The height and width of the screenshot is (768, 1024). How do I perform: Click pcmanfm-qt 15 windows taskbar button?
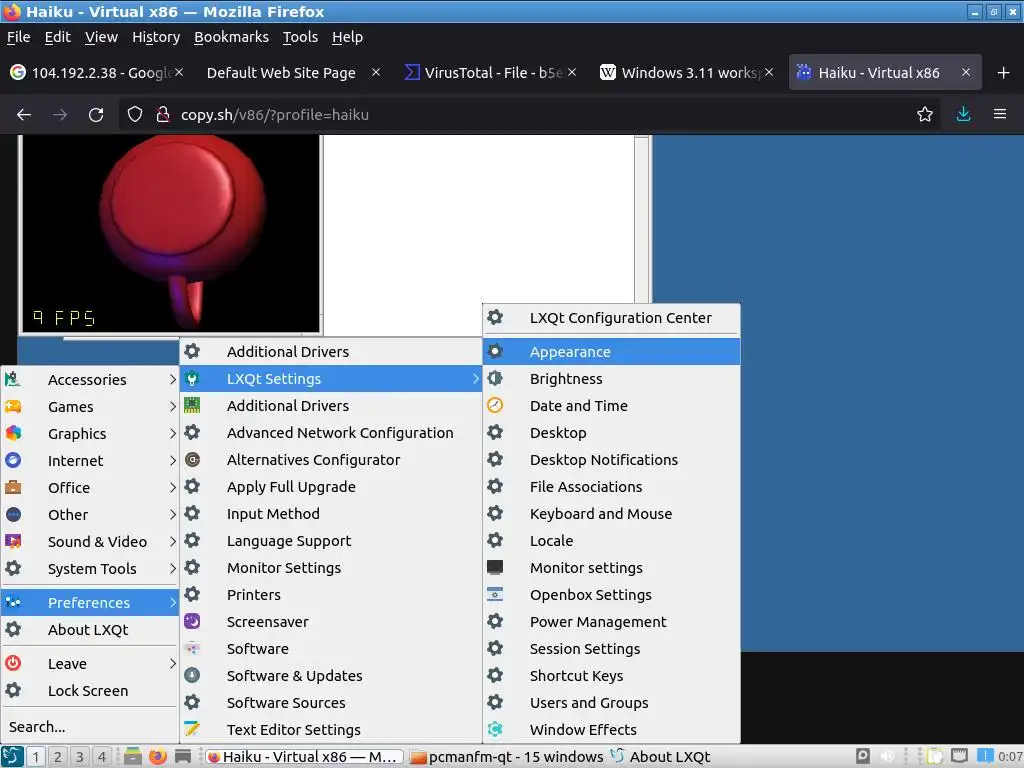507,757
